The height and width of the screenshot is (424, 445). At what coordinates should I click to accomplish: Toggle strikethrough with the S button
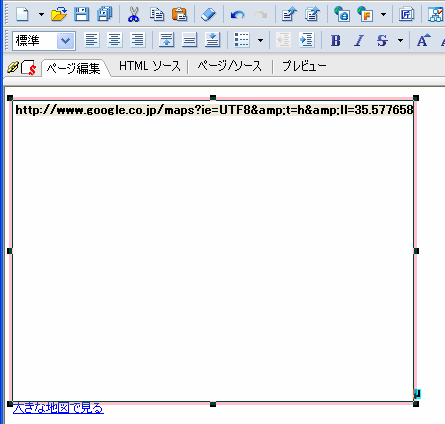(382, 41)
